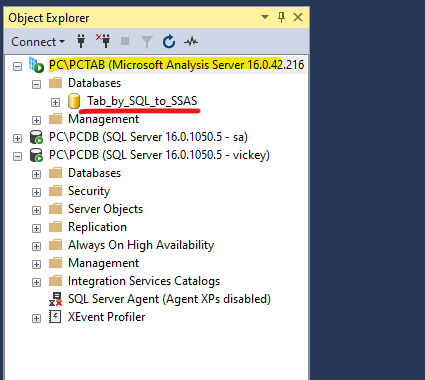Select Integration Services Catalogs item
This screenshot has width=425, height=380.
tap(144, 281)
